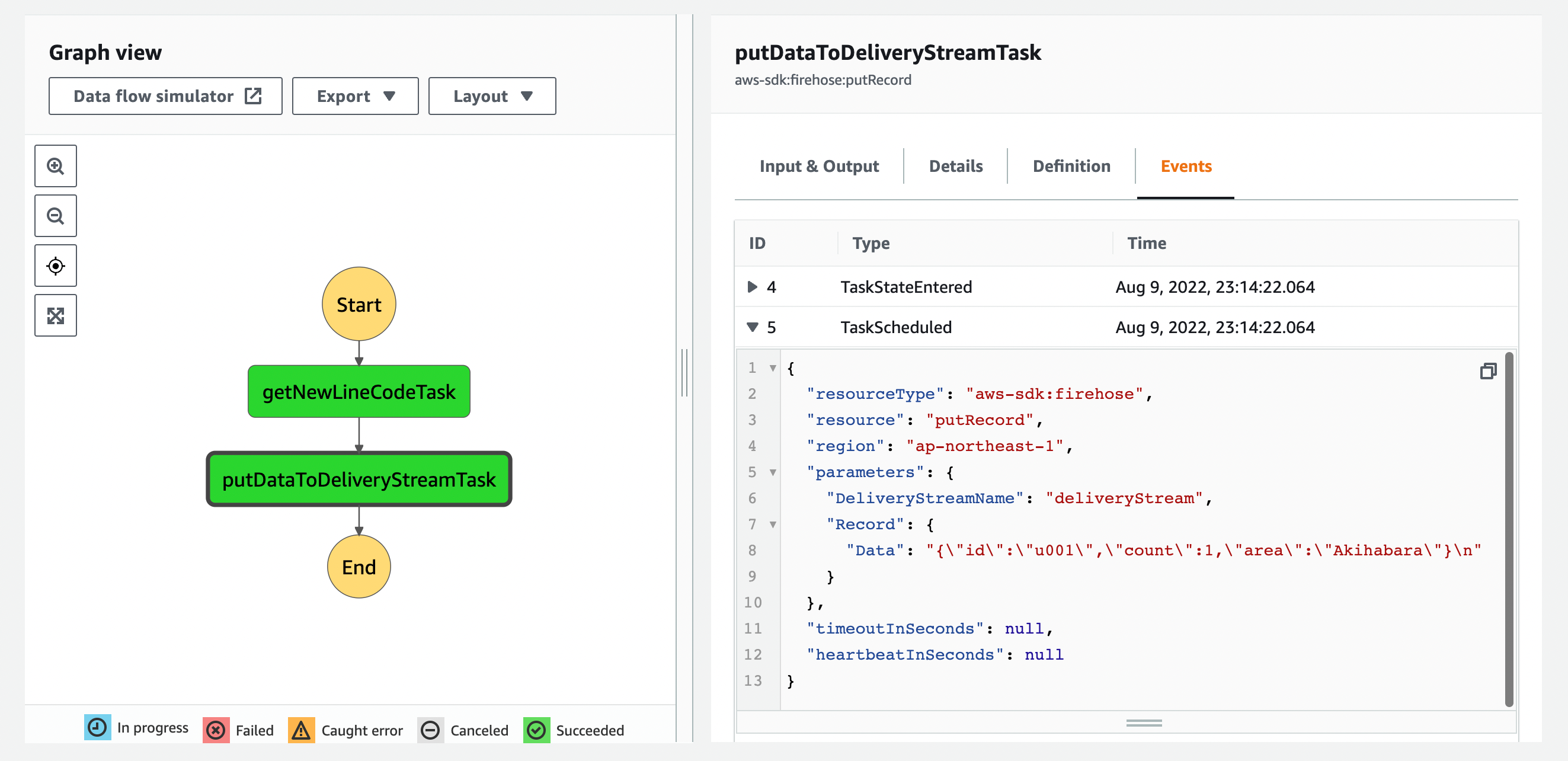Click the zoom in magnifier icon
This screenshot has height=761, width=1568.
click(55, 166)
